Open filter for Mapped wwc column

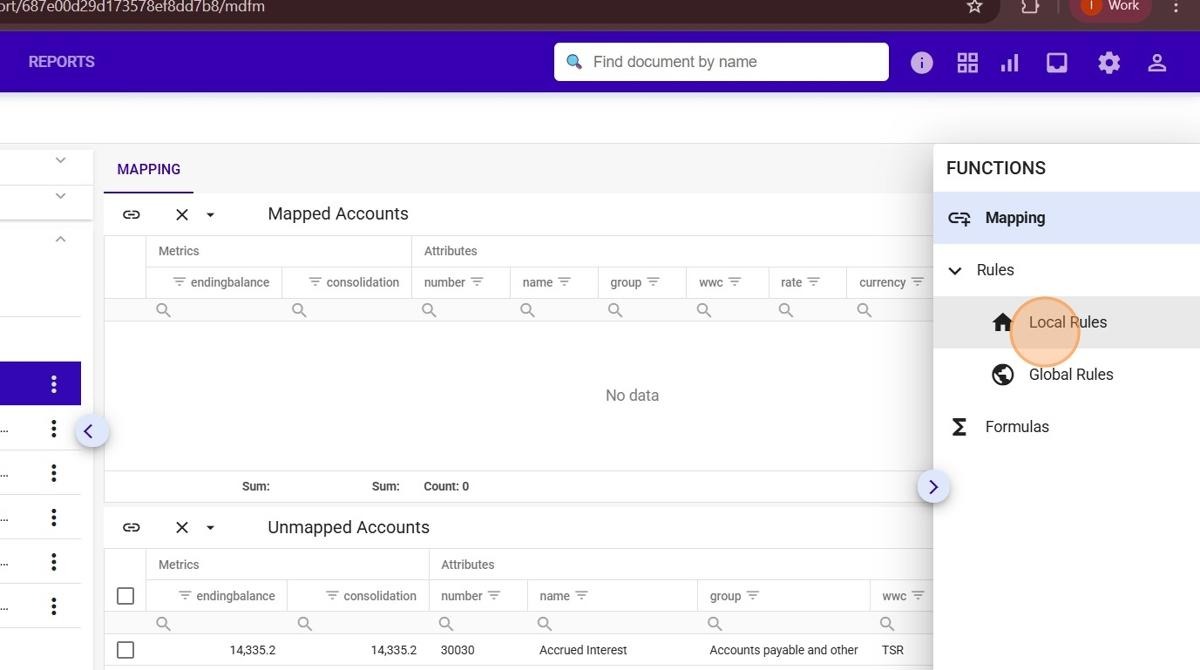tap(734, 282)
